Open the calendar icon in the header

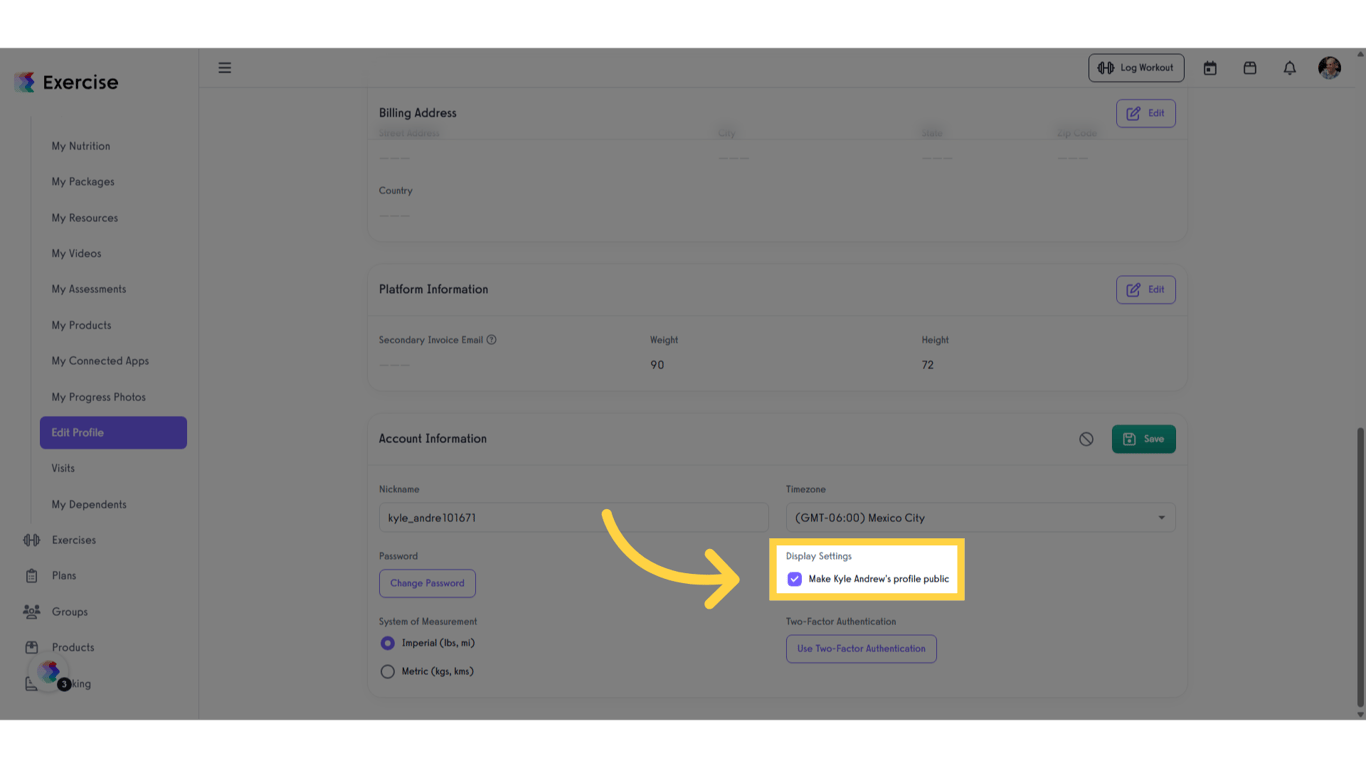pyautogui.click(x=1210, y=68)
